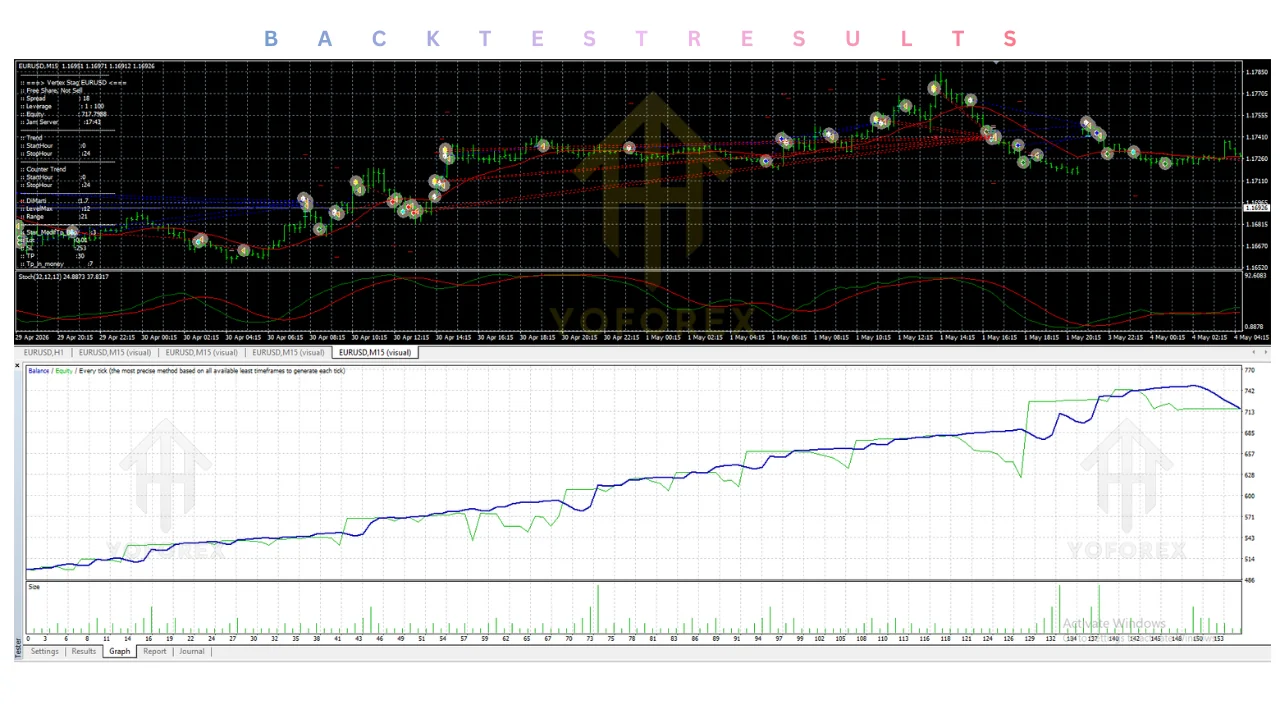Click the current price marker 1.16926
Viewport: 1280px width, 720px height.
tap(1256, 206)
